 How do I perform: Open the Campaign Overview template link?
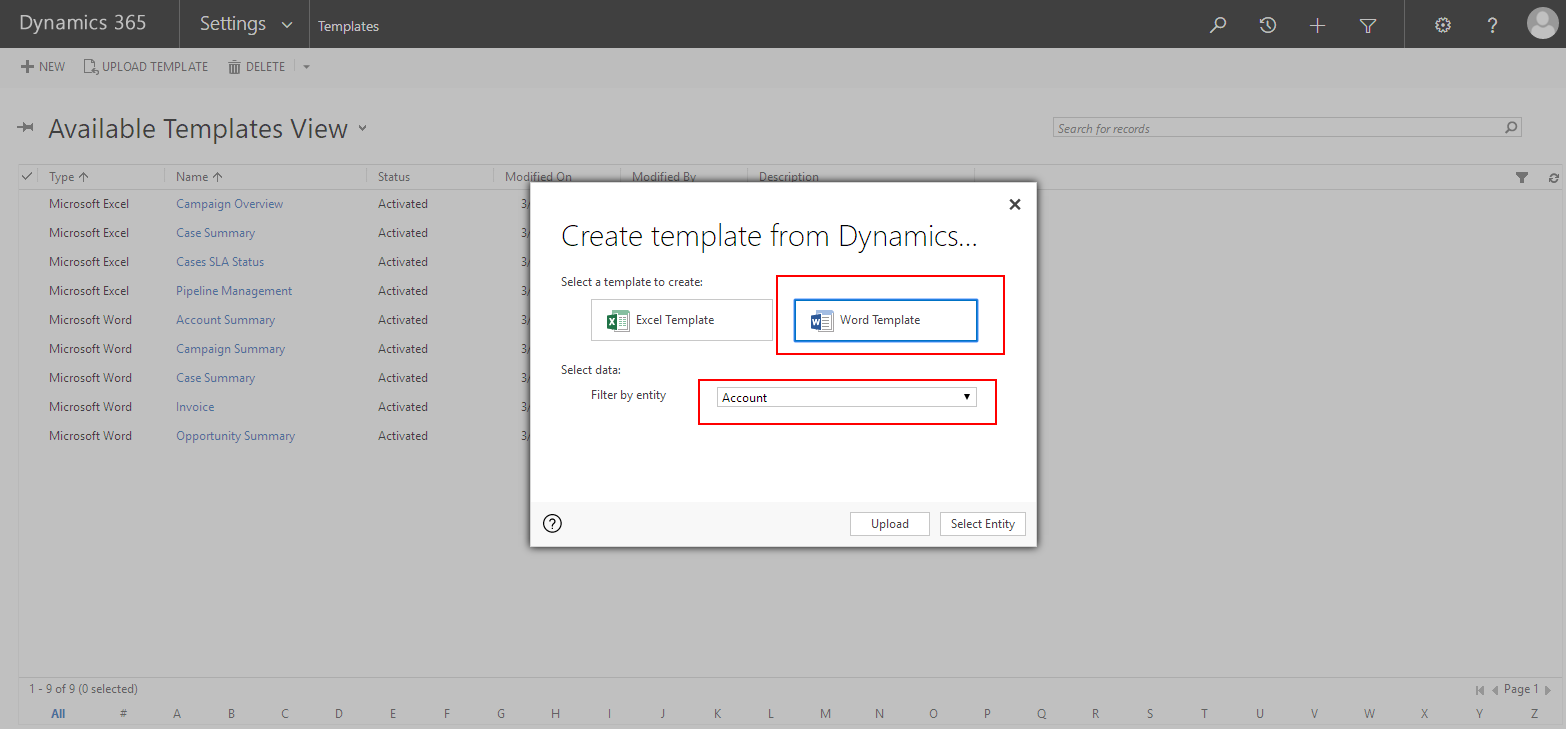229,204
